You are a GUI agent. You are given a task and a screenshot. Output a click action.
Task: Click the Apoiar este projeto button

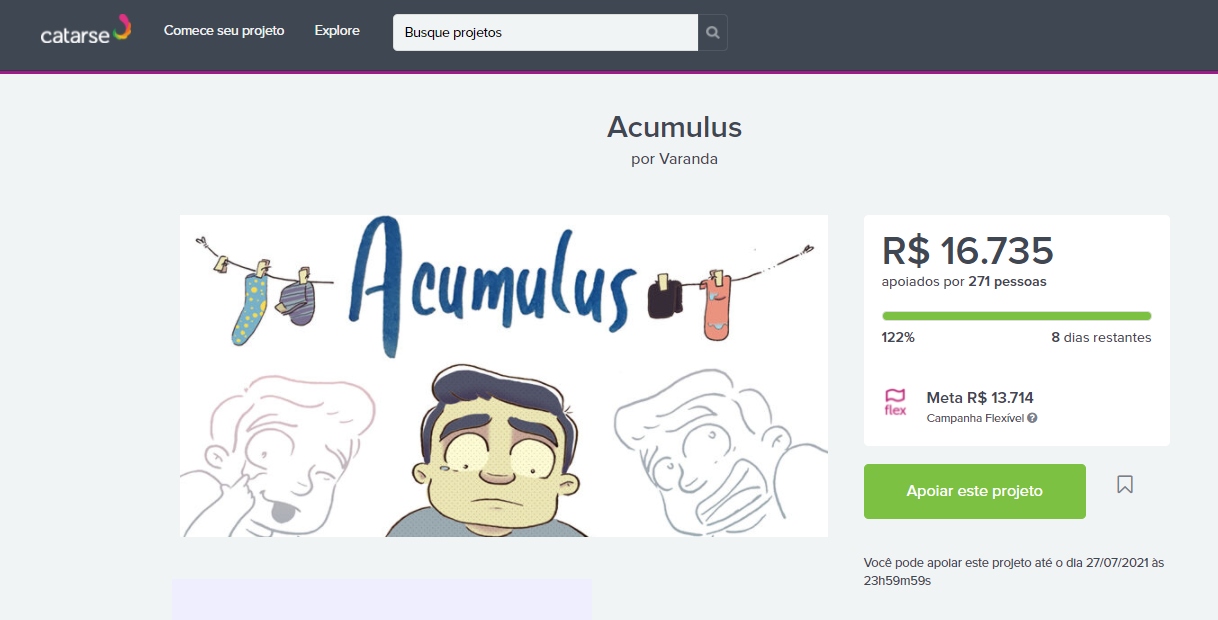point(975,491)
